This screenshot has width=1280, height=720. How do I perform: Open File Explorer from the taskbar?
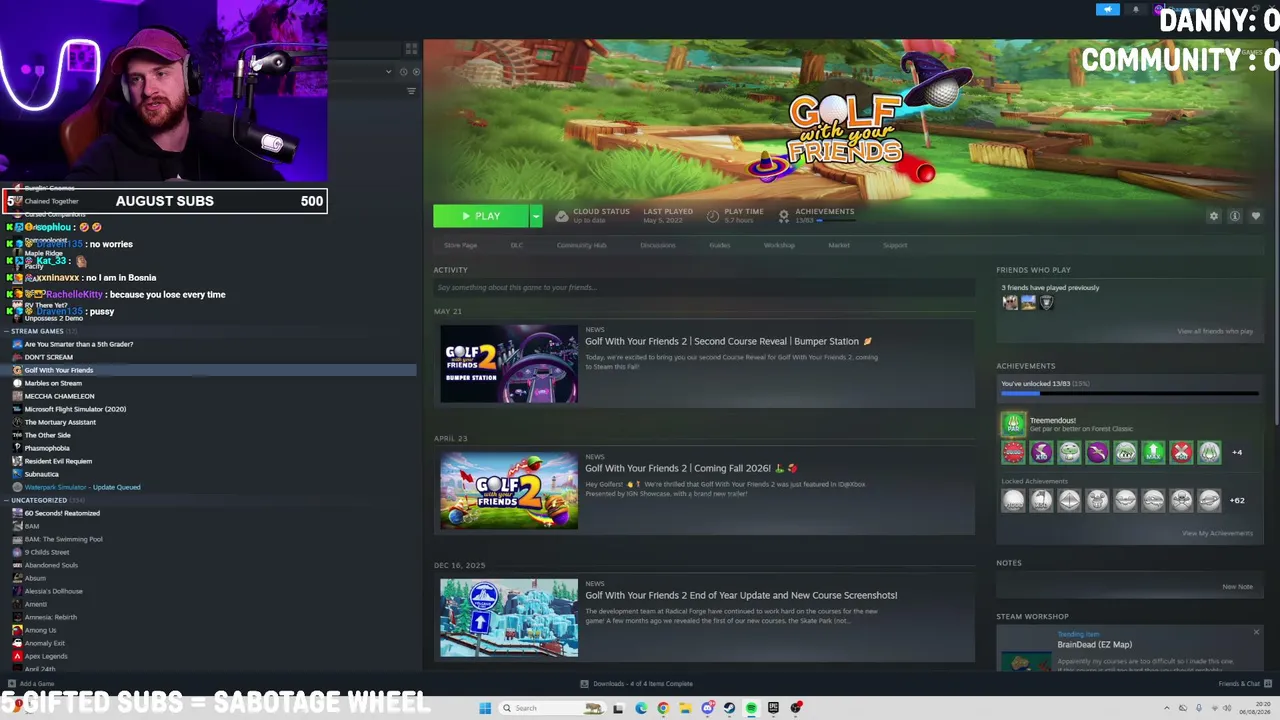pos(685,708)
